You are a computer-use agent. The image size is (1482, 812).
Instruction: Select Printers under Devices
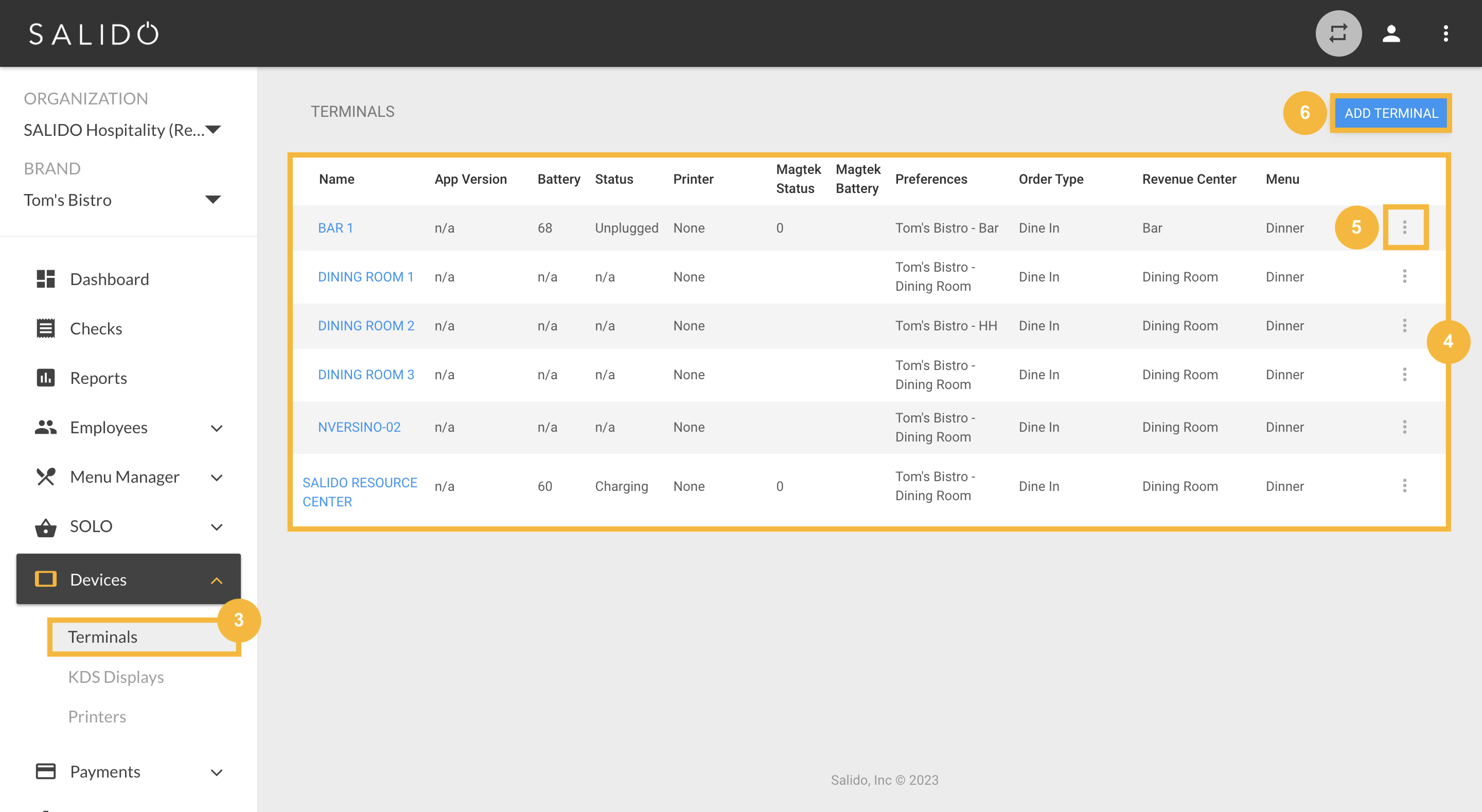[x=97, y=716]
